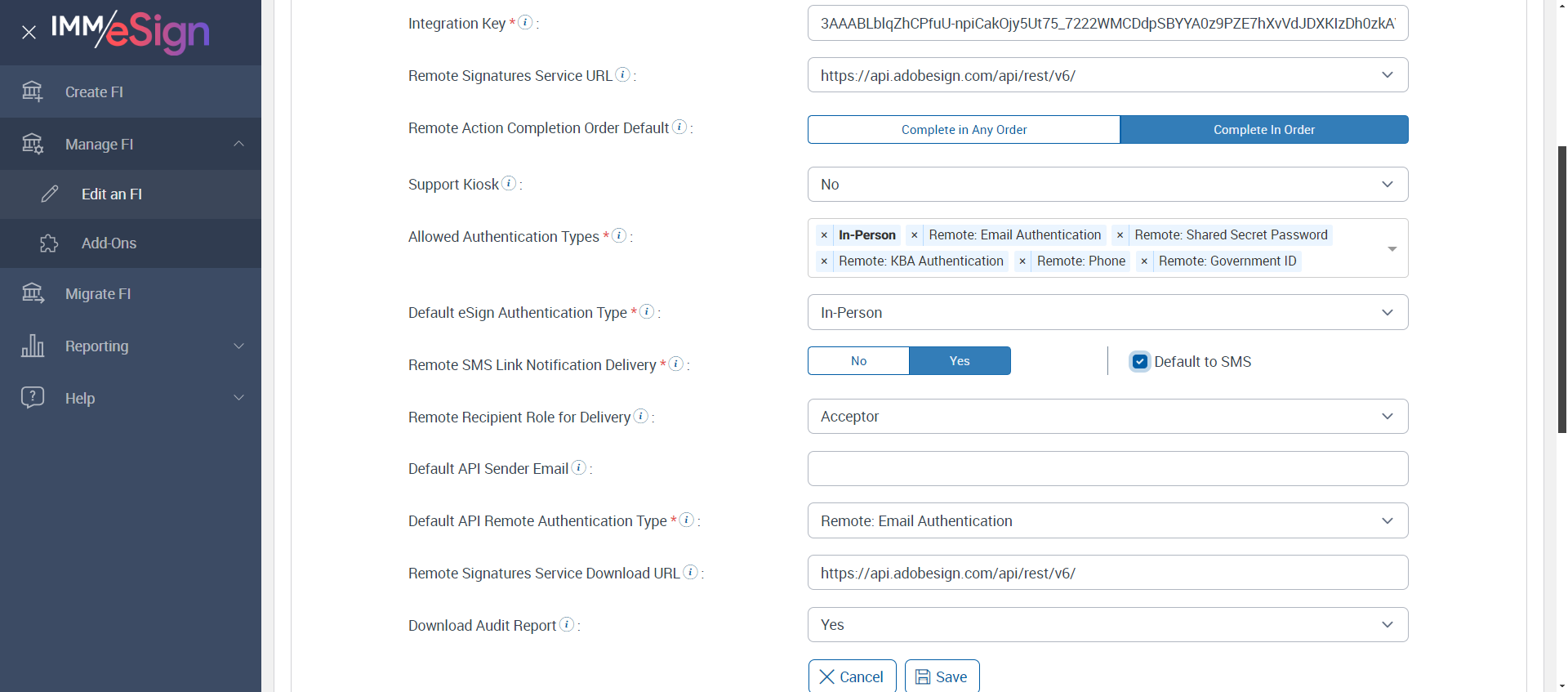Open Edit an FI in sidebar
Viewport: 1568px width, 692px height.
[131, 194]
